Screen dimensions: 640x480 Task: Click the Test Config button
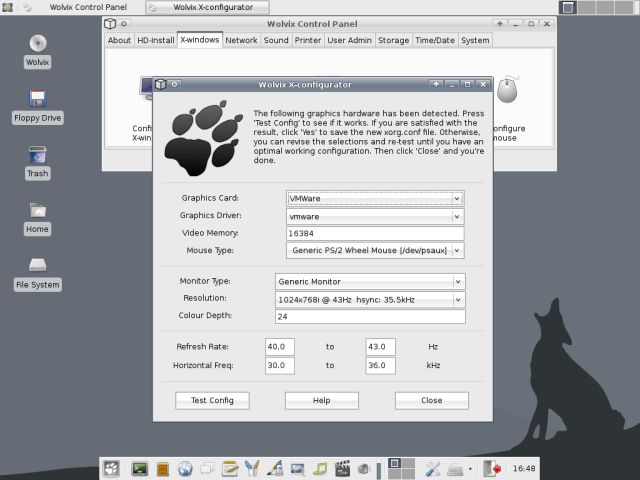(212, 400)
